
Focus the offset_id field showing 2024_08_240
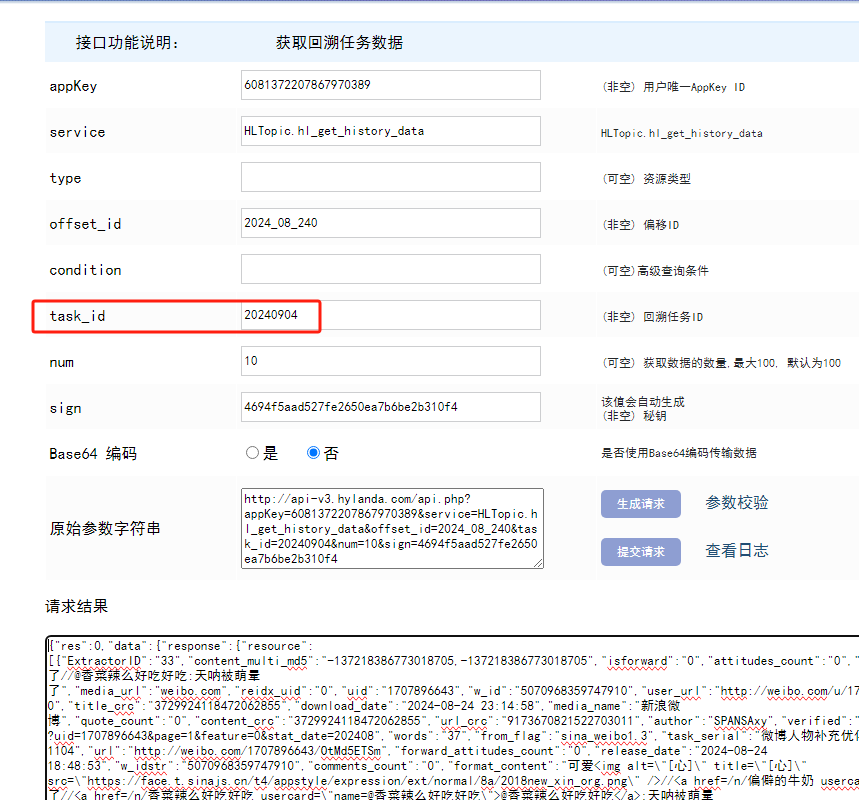[390, 224]
